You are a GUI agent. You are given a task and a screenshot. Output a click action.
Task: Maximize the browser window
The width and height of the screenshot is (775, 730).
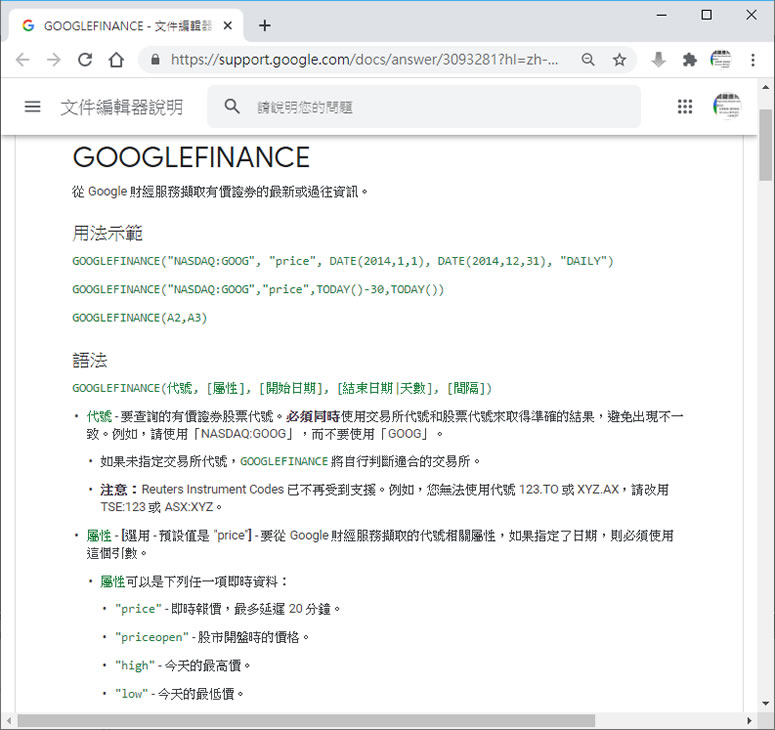tap(707, 15)
